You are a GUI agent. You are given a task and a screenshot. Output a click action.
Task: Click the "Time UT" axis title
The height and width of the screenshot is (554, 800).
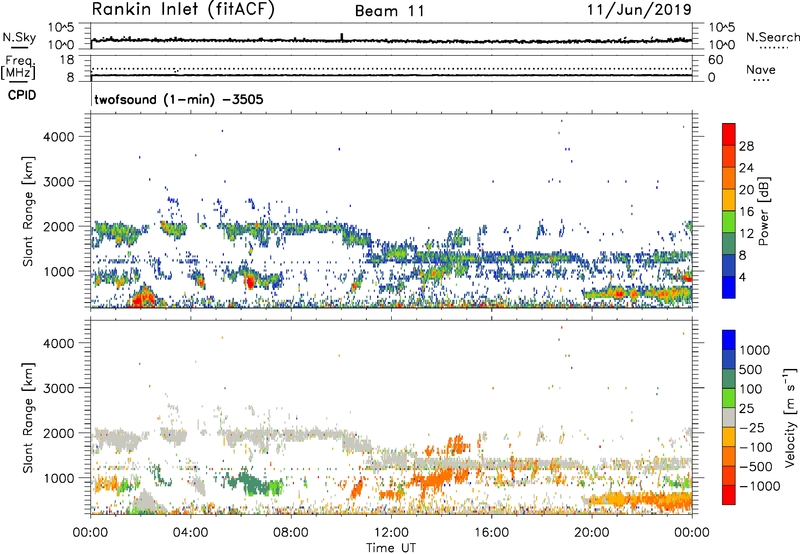tap(391, 548)
